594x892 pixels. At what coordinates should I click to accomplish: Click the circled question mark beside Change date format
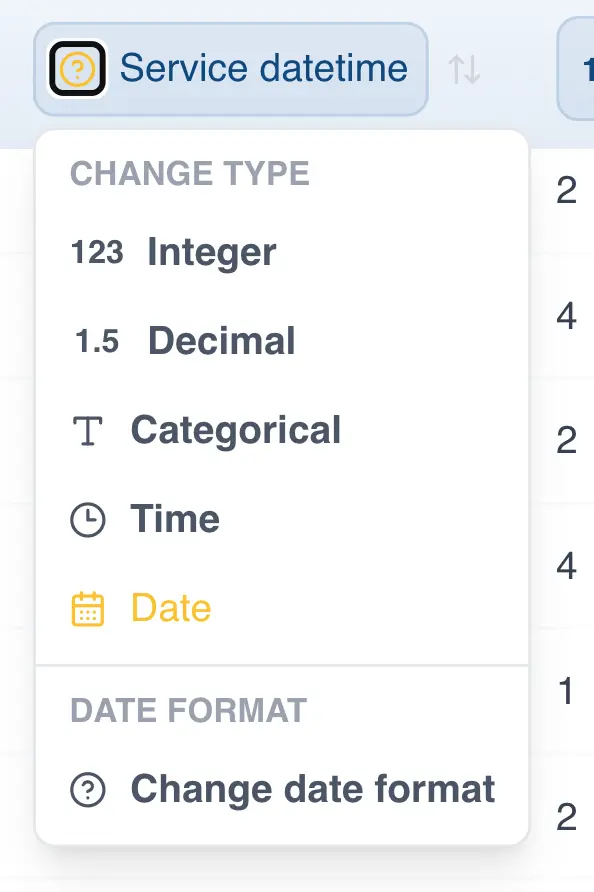(90, 789)
